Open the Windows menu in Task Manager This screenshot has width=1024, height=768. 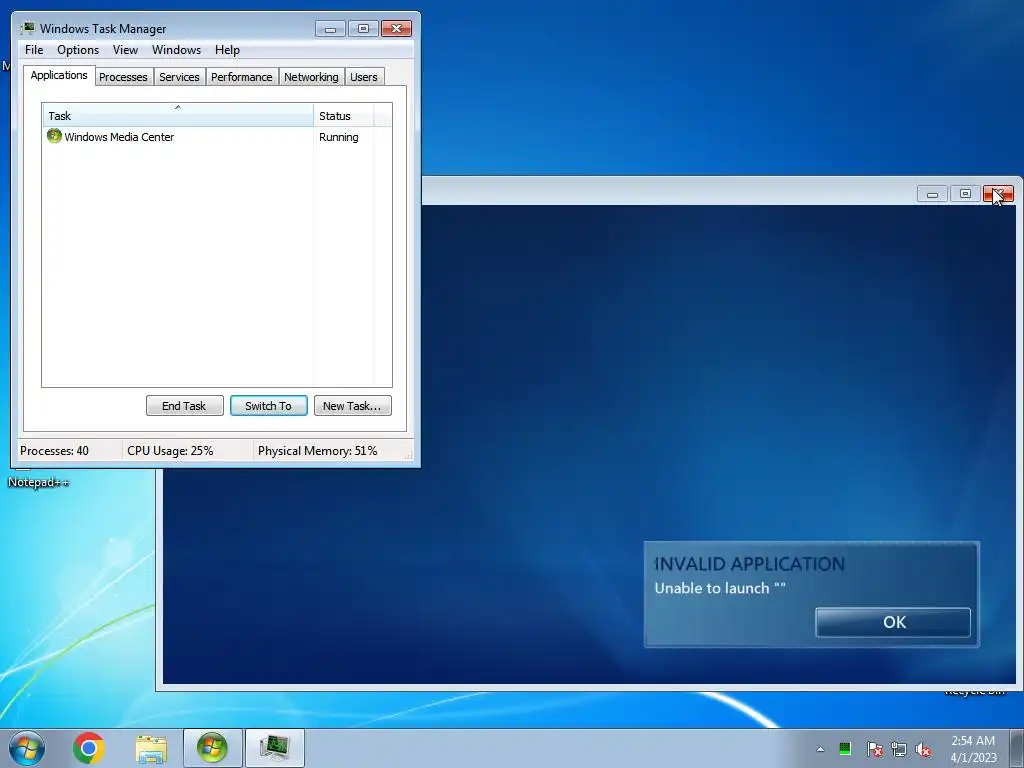[176, 50]
